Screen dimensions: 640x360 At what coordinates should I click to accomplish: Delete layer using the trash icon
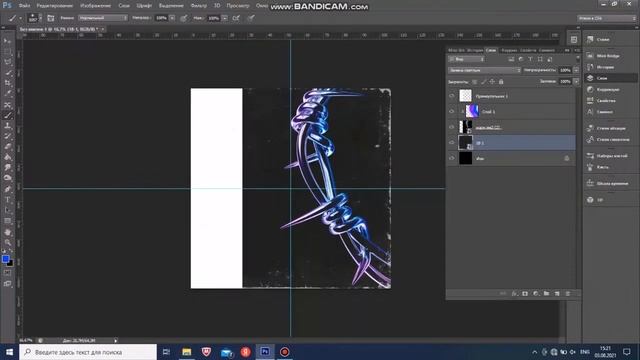567,293
